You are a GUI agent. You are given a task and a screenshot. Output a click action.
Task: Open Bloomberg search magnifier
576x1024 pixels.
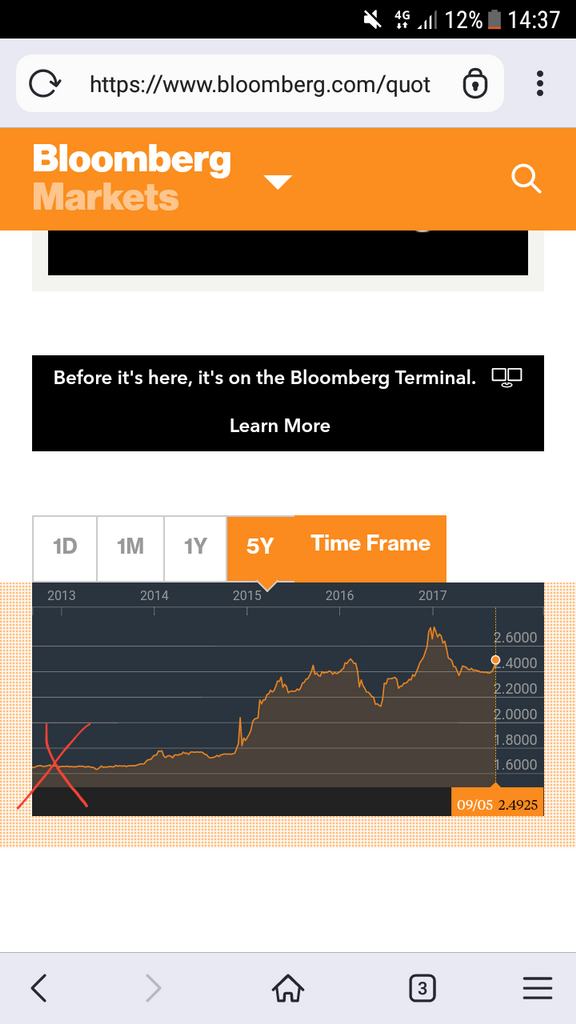click(x=526, y=179)
